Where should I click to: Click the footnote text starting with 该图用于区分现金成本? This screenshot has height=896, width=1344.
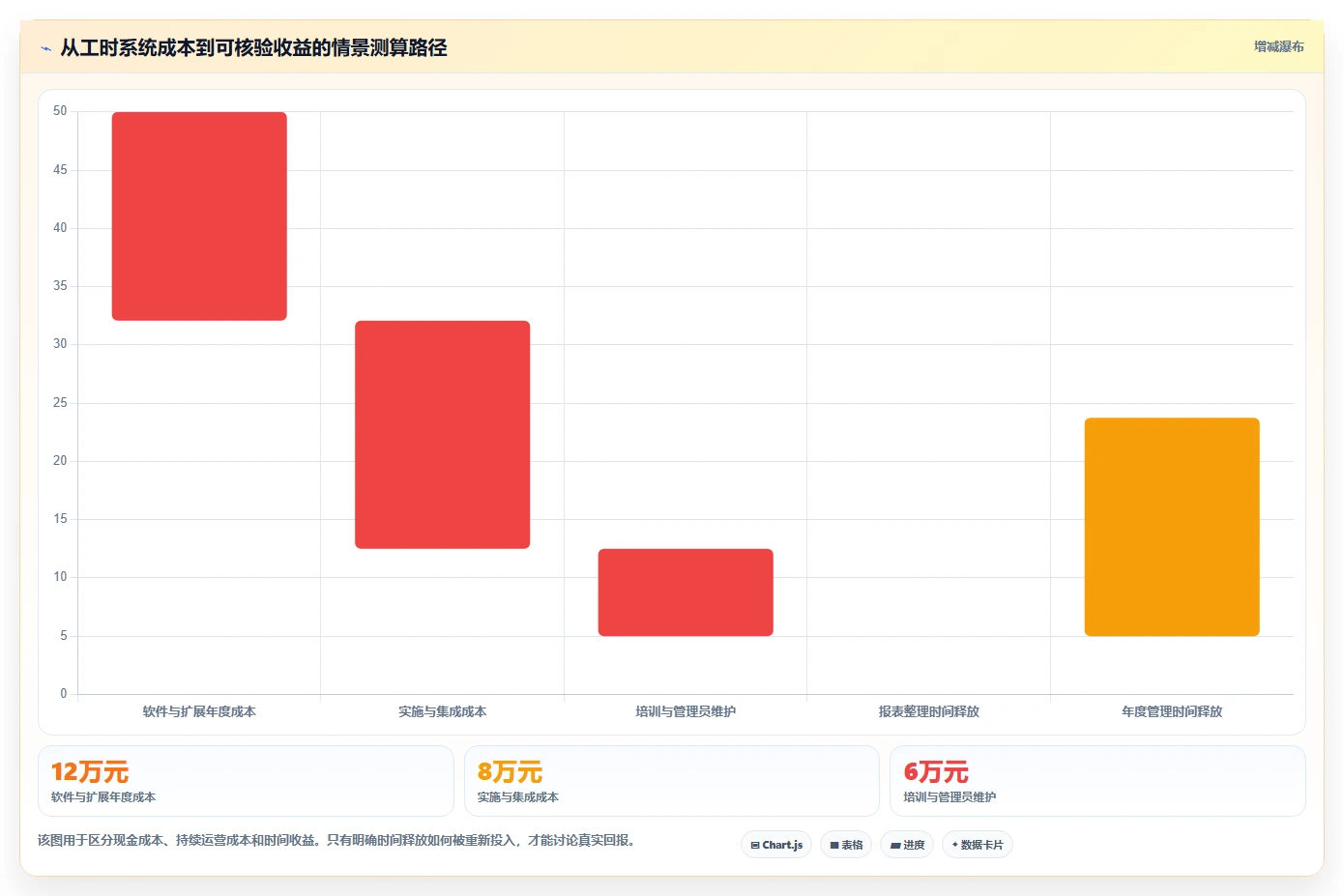[339, 840]
